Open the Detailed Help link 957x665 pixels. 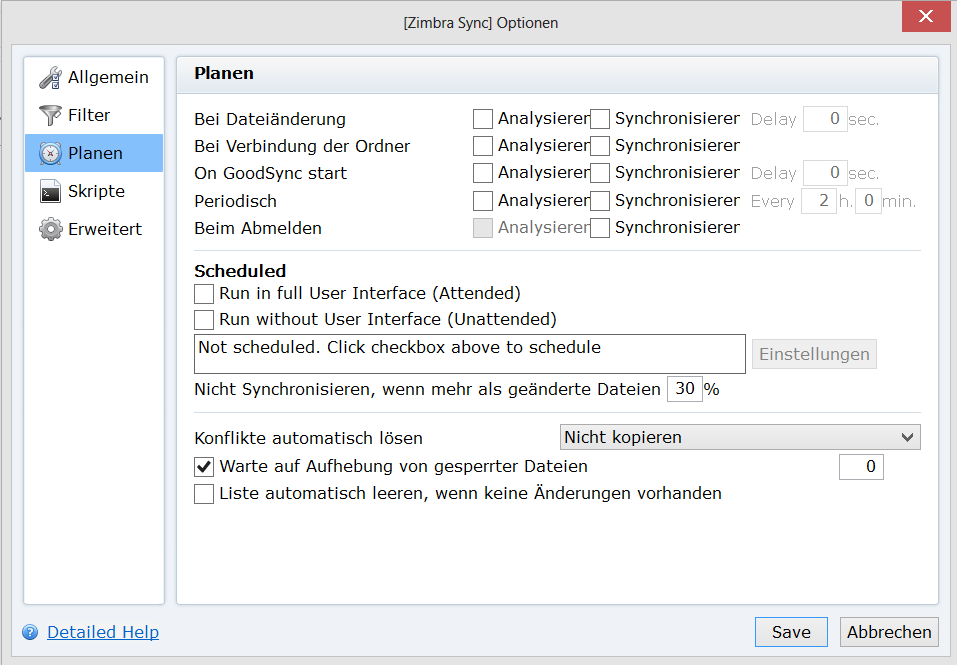[103, 632]
